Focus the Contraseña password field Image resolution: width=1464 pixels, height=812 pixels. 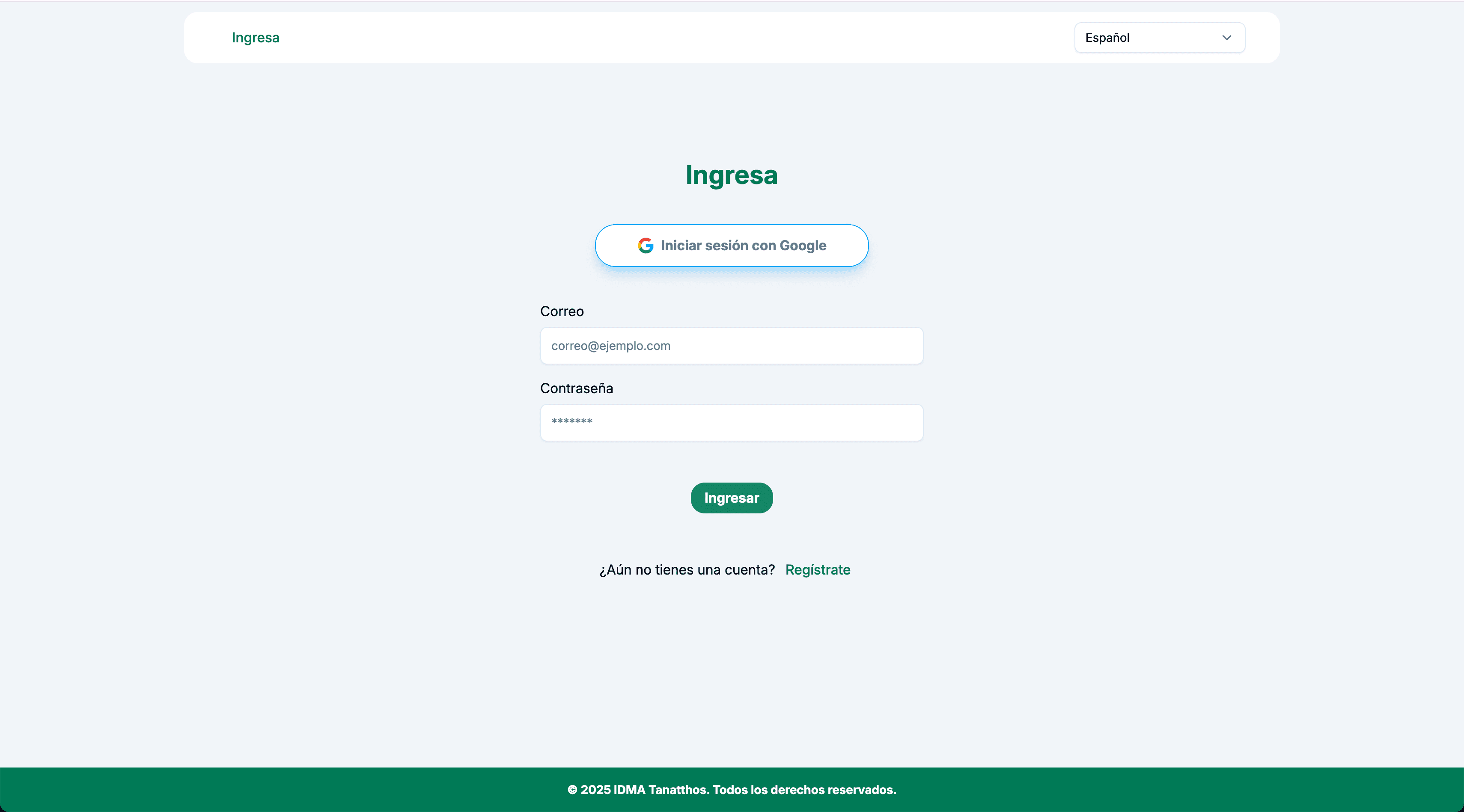(731, 422)
